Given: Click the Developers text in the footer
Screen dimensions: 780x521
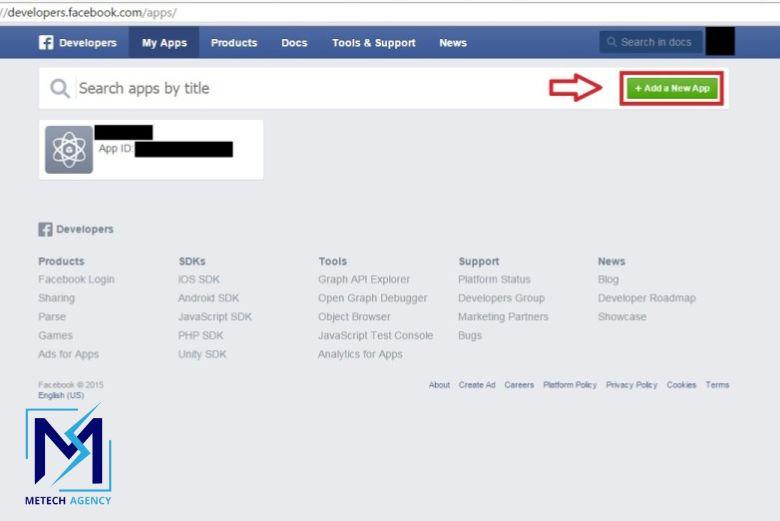Looking at the screenshot, I should tap(85, 229).
